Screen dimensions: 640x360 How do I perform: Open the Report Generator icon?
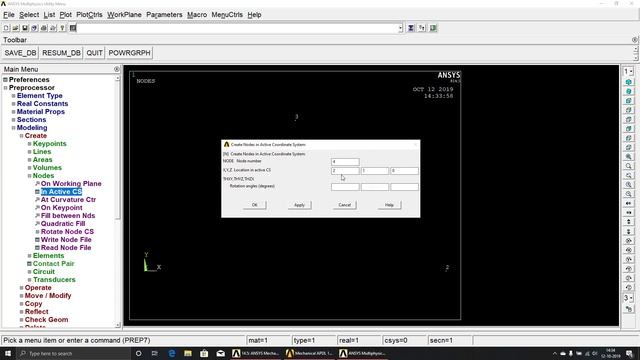53,28
